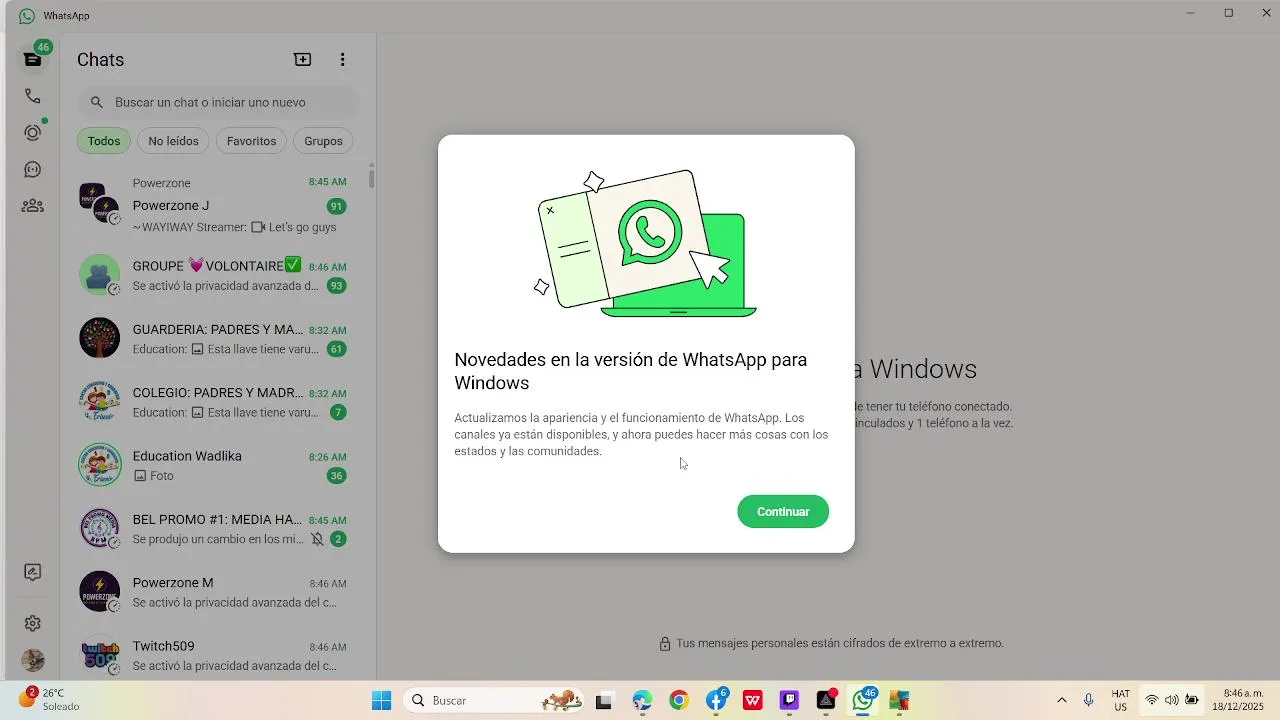Select the No leídos filter tab
The width and height of the screenshot is (1280, 720).
[x=173, y=141]
